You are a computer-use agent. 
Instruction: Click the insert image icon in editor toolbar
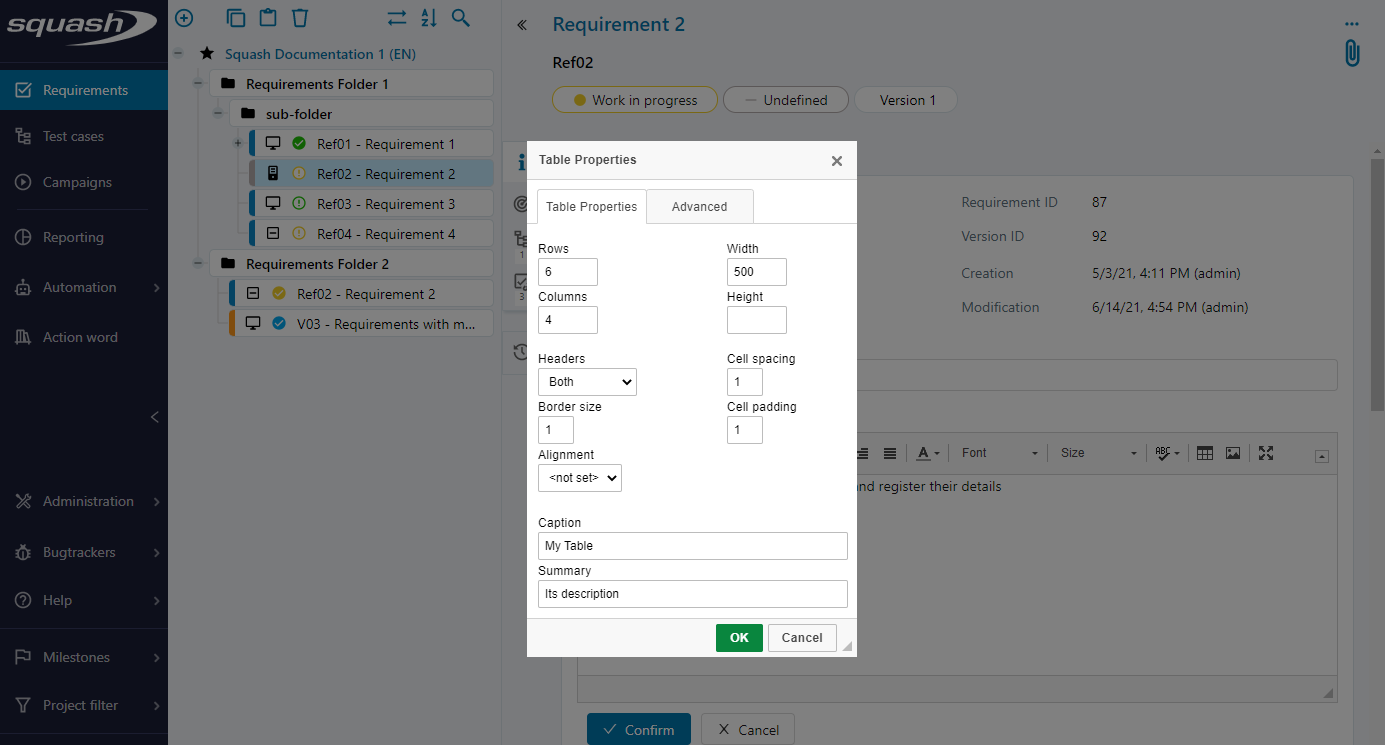tap(1233, 453)
